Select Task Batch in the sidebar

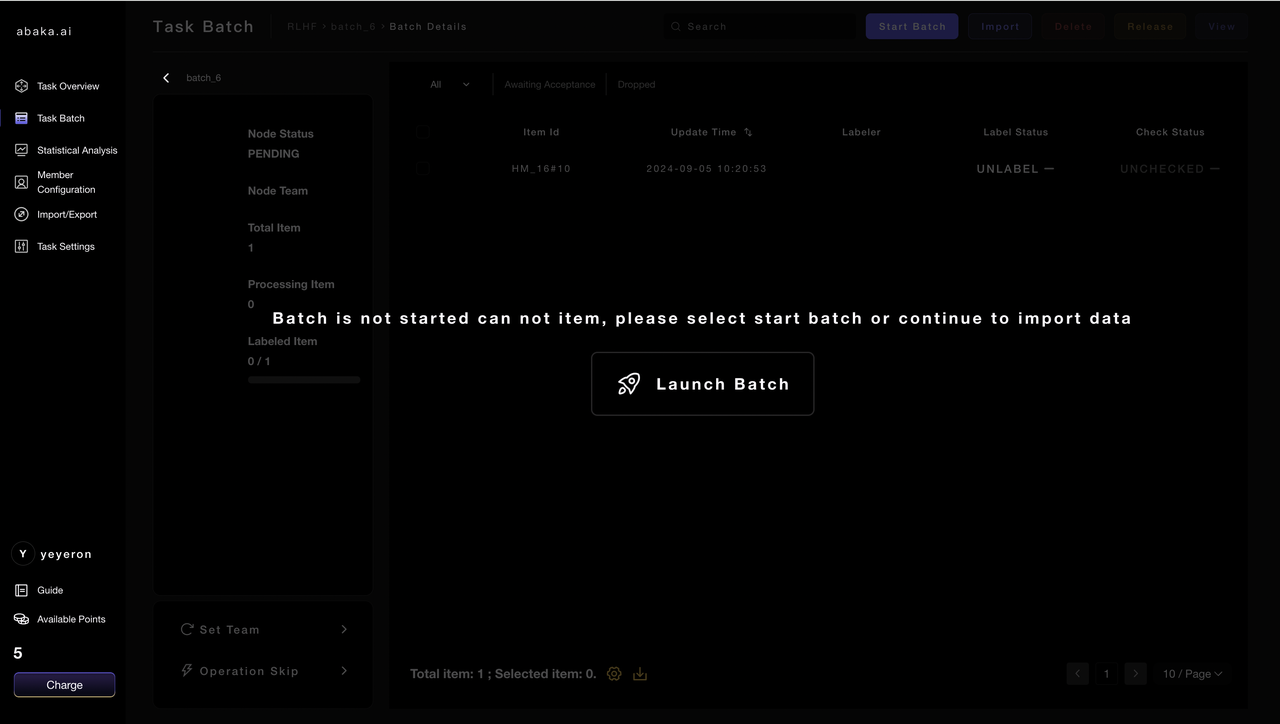(60, 118)
